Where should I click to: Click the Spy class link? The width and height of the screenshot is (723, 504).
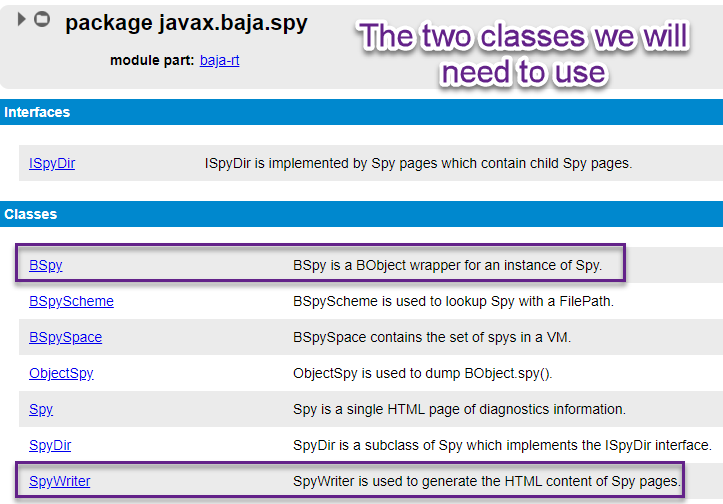(x=41, y=409)
